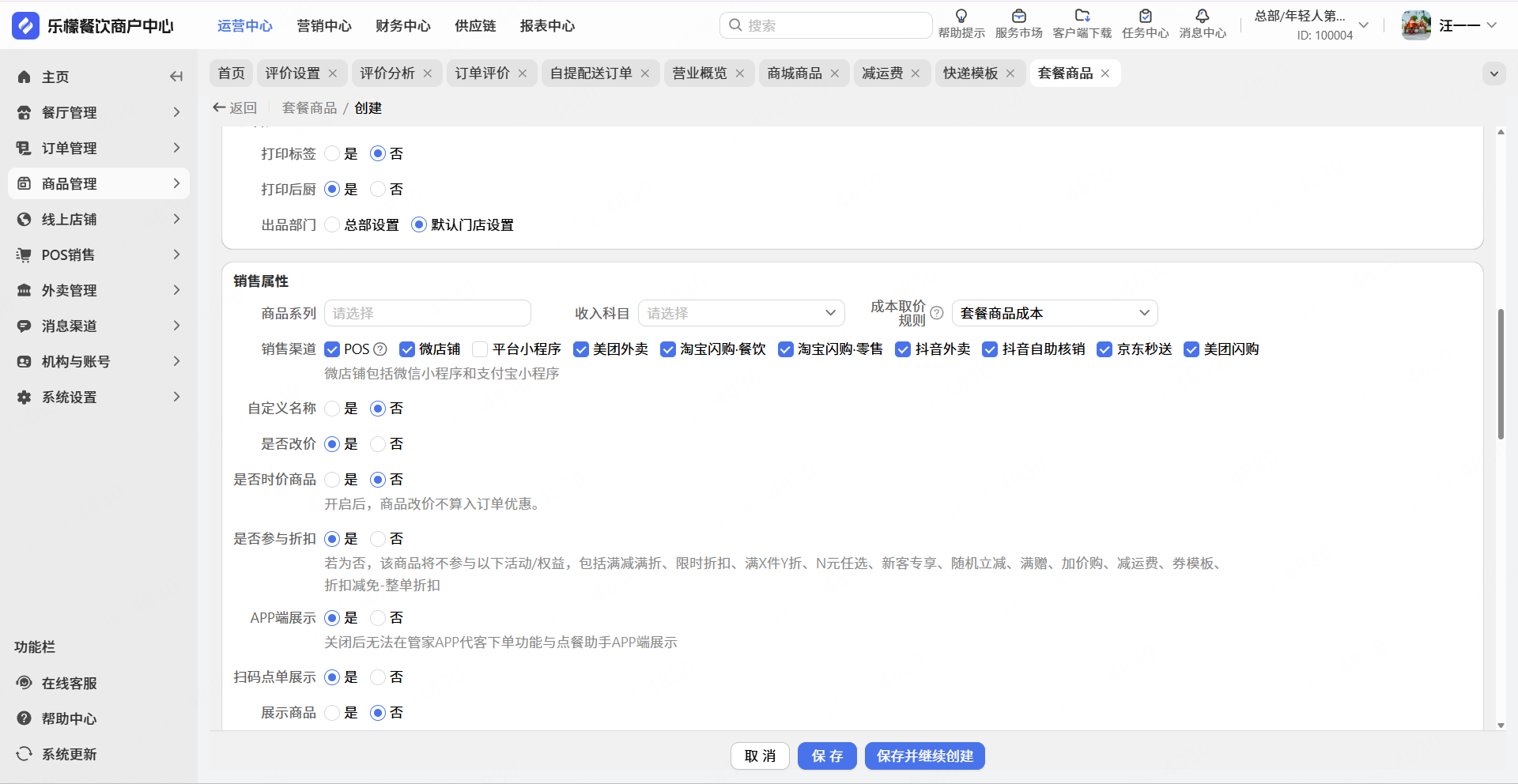Click the 乐檬餐饮商户中心 logo icon
This screenshot has height=784, width=1518.
tap(25, 26)
